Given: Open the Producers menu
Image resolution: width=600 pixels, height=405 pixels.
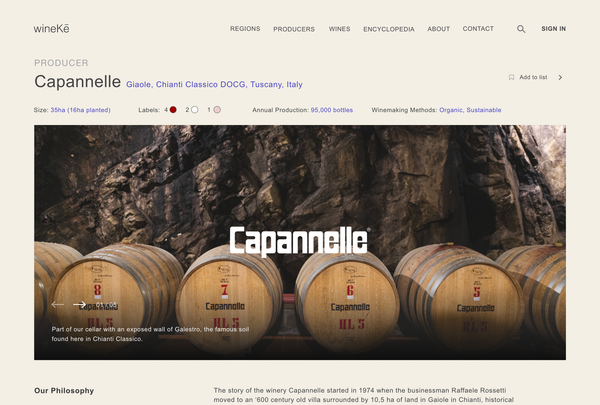Looking at the screenshot, I should point(294,29).
